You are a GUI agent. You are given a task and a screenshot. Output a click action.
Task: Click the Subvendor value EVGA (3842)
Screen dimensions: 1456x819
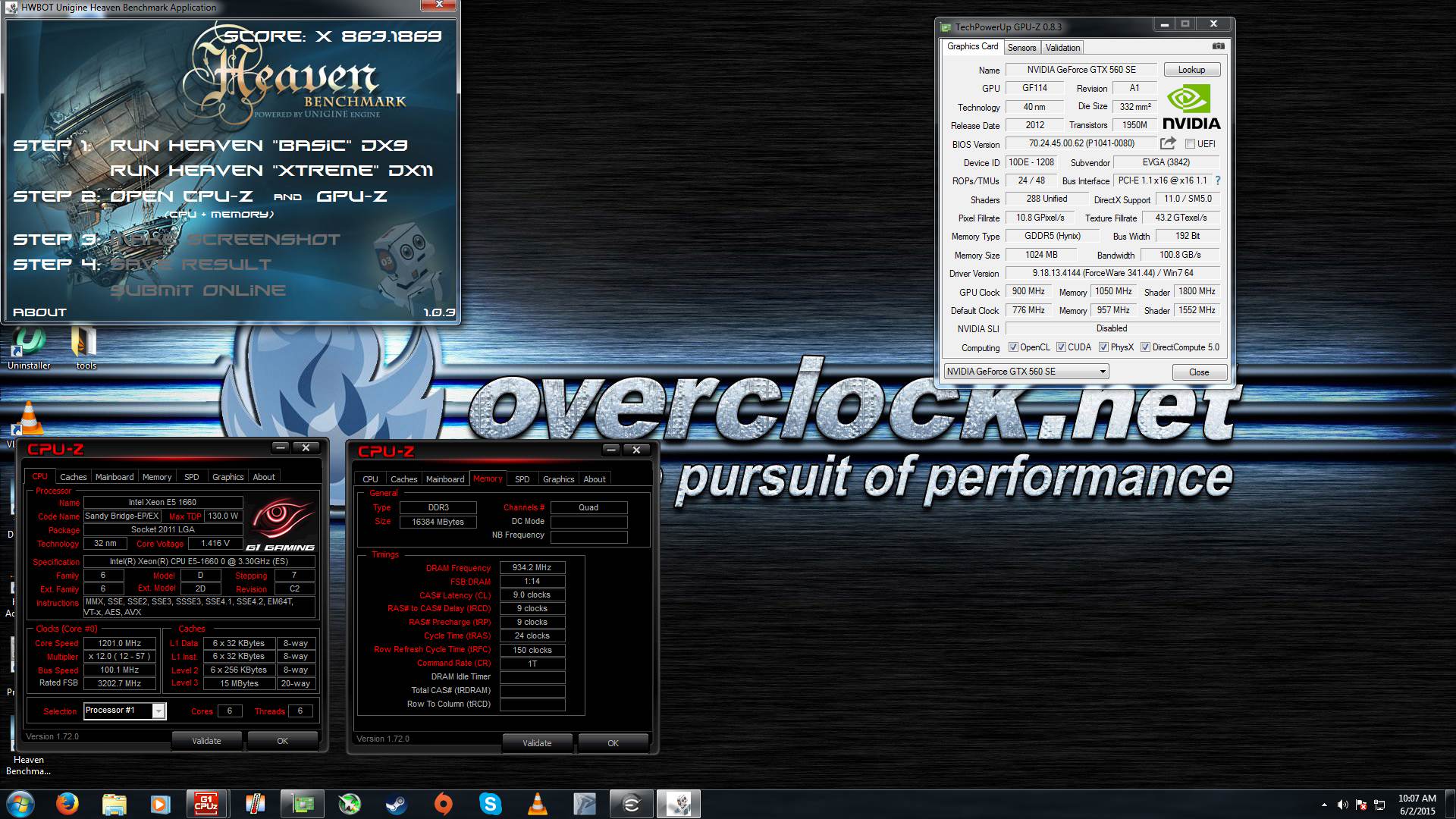click(1166, 162)
